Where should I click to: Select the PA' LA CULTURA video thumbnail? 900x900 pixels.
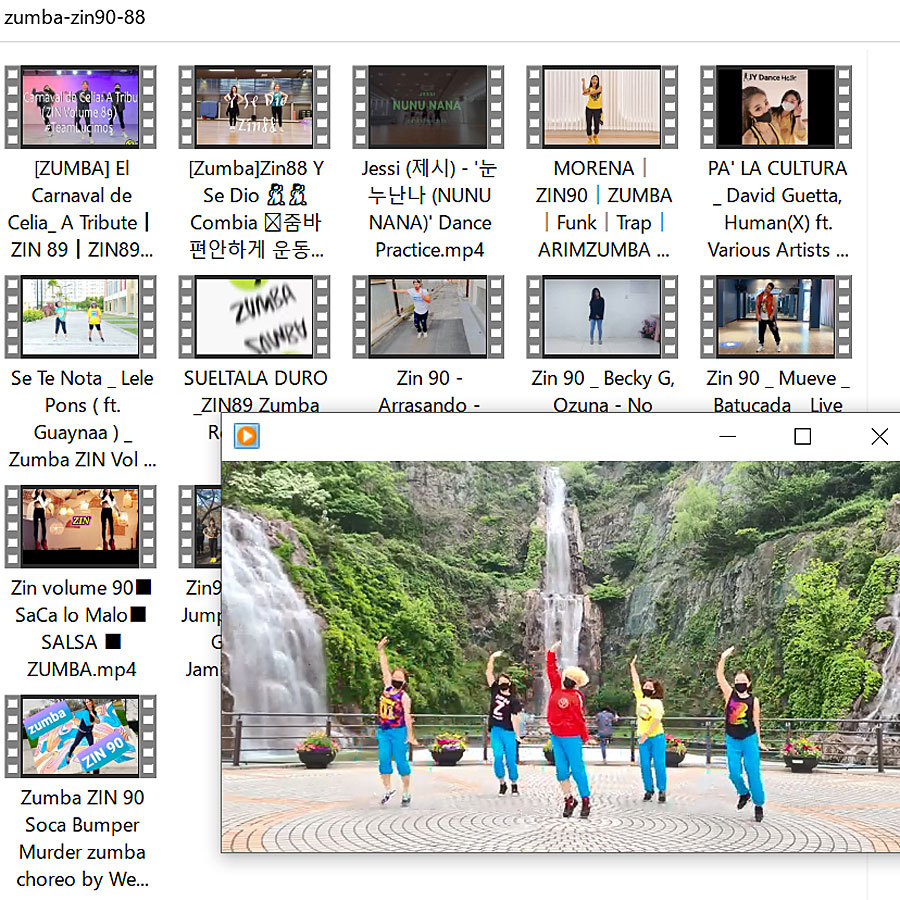776,107
